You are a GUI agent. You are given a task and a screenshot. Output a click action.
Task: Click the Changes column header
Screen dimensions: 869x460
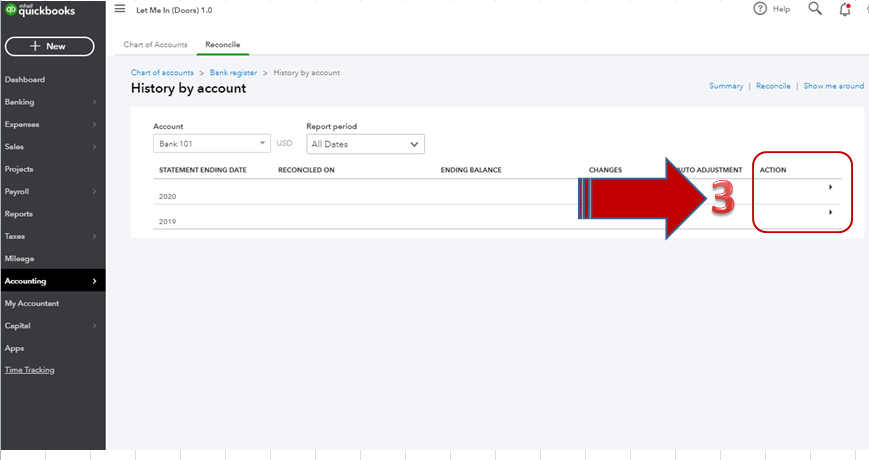605,170
